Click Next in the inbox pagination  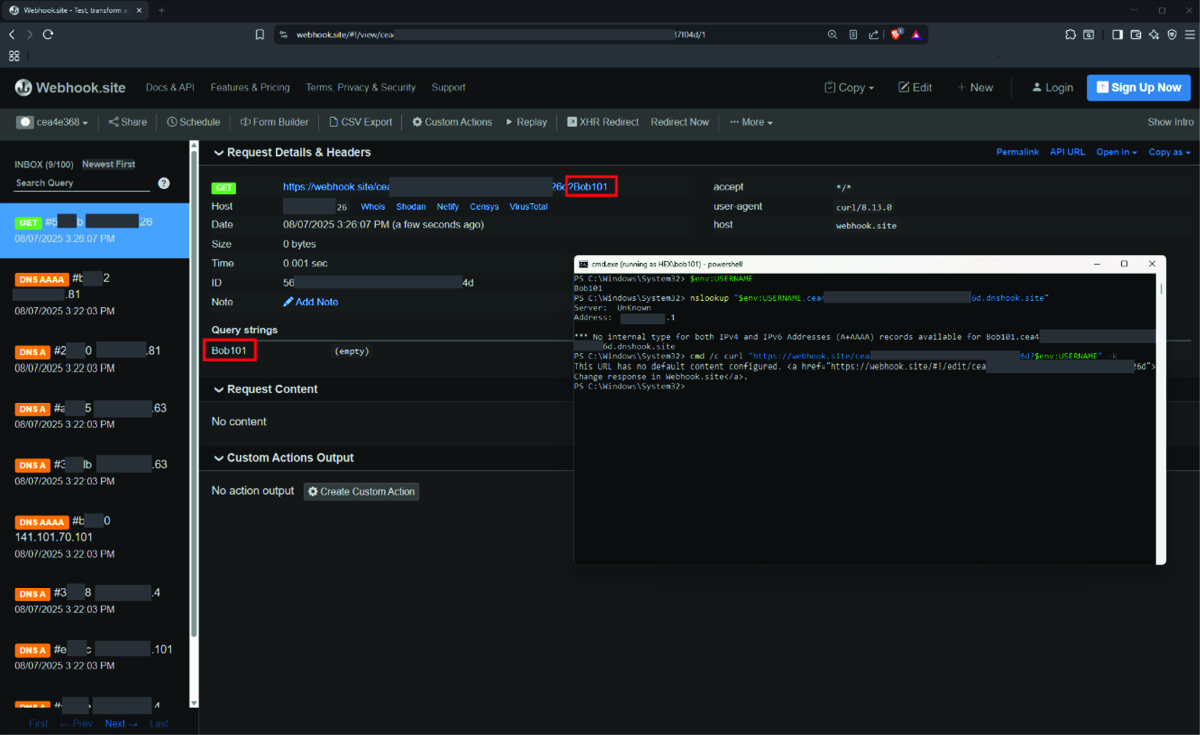121,723
